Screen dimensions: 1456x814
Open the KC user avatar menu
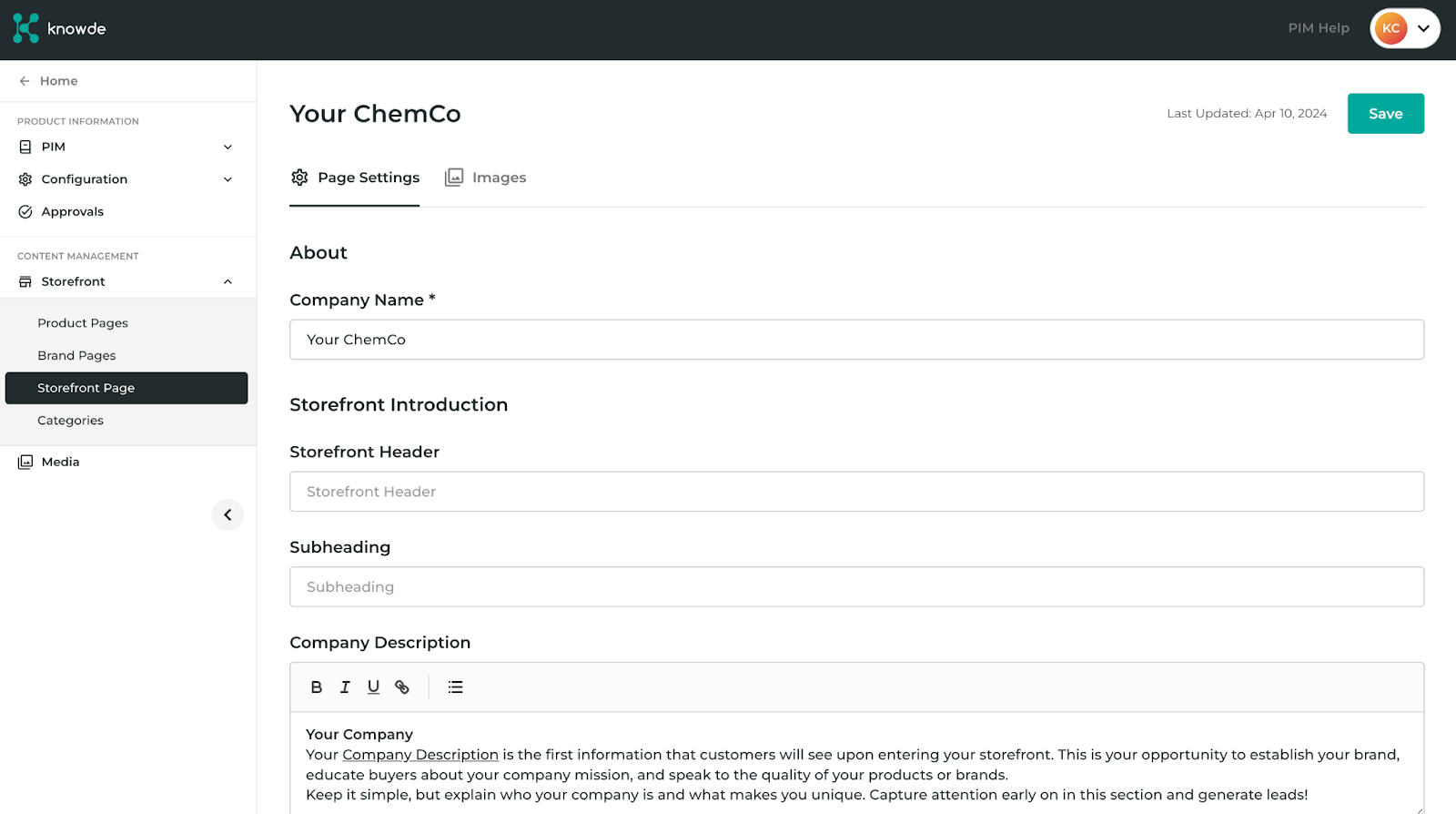coord(1405,28)
